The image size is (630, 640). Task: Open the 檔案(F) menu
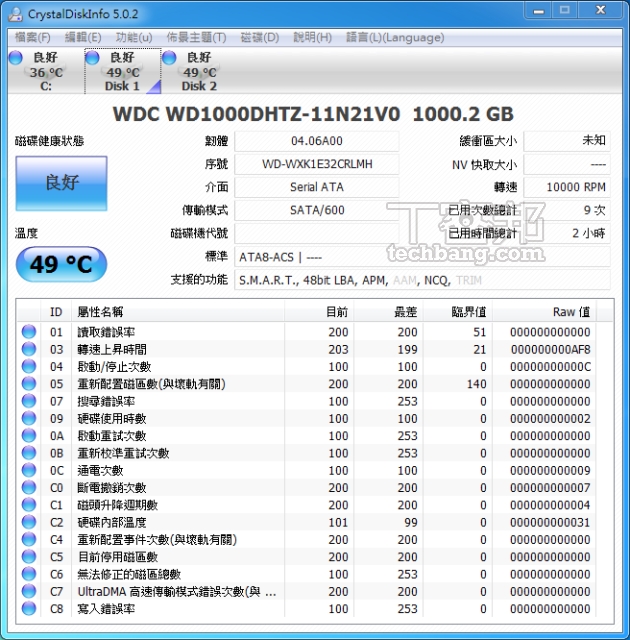point(33,38)
